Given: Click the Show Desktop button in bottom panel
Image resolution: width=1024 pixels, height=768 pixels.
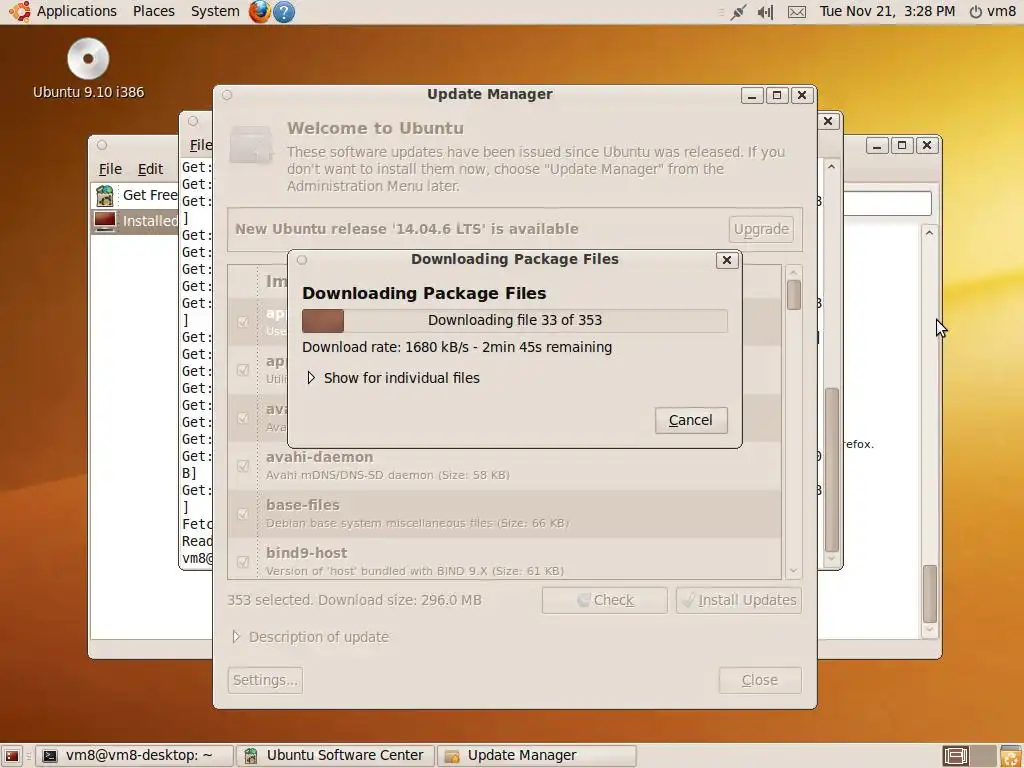Looking at the screenshot, I should 12,756.
